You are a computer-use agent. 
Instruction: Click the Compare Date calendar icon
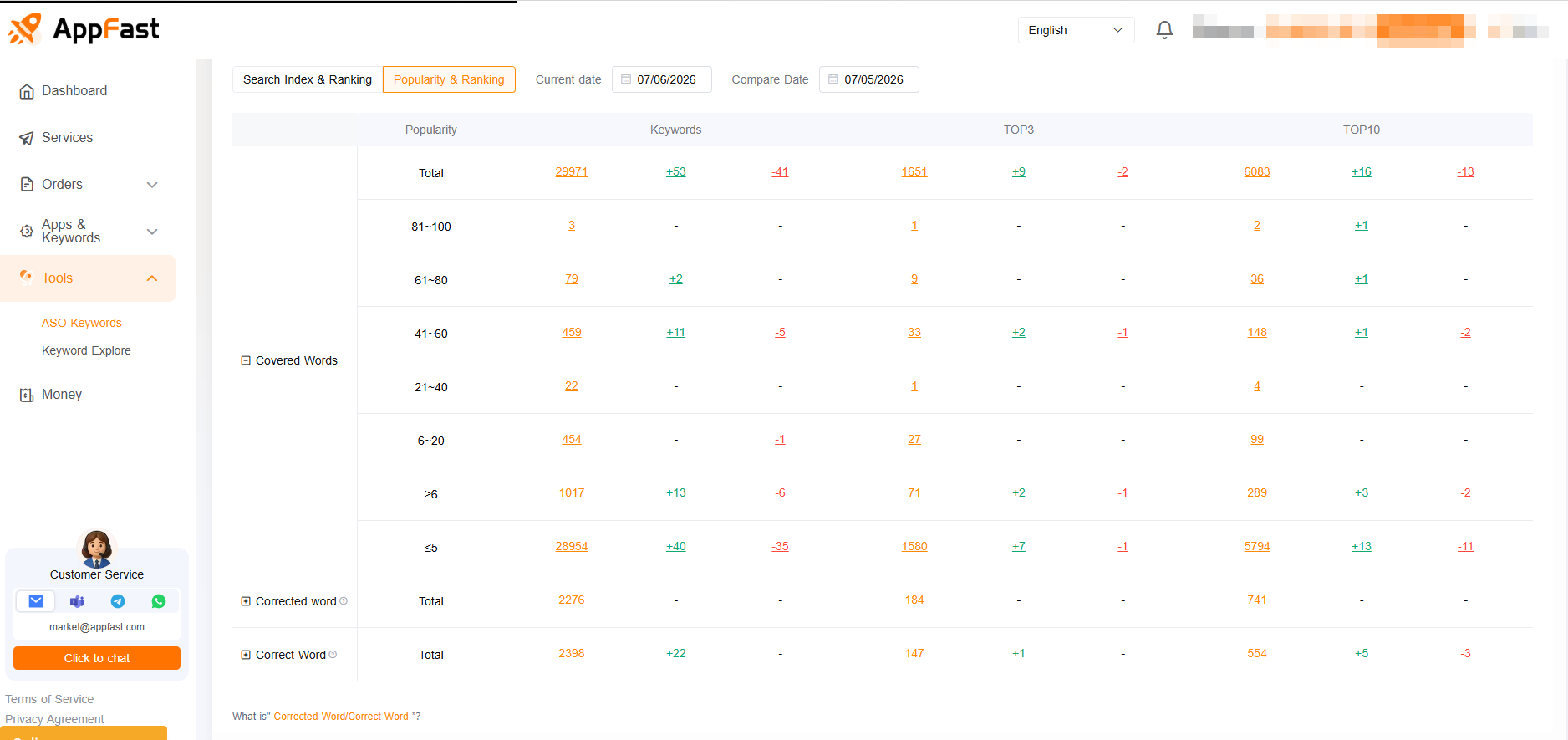click(x=833, y=79)
